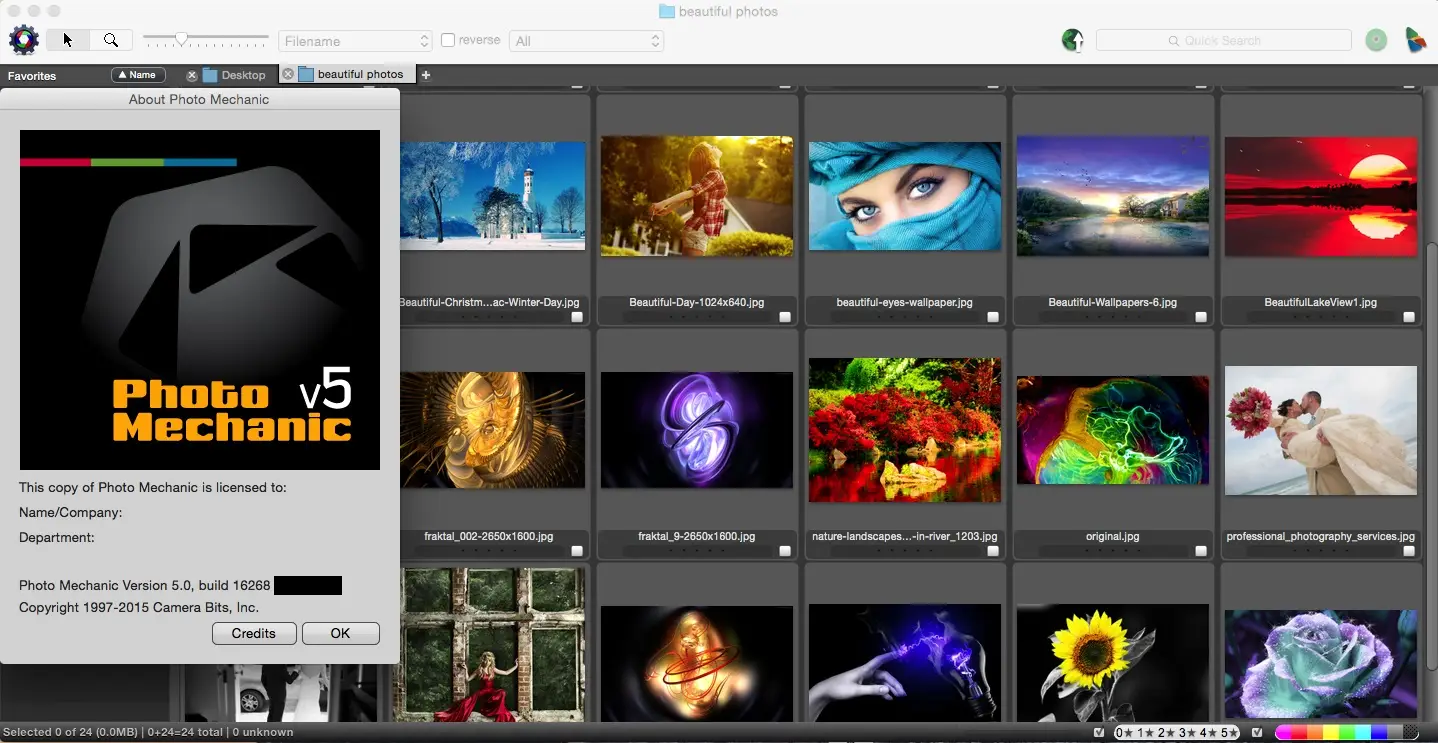Filter by cyan color class
This screenshot has width=1438, height=743.
point(1363,733)
